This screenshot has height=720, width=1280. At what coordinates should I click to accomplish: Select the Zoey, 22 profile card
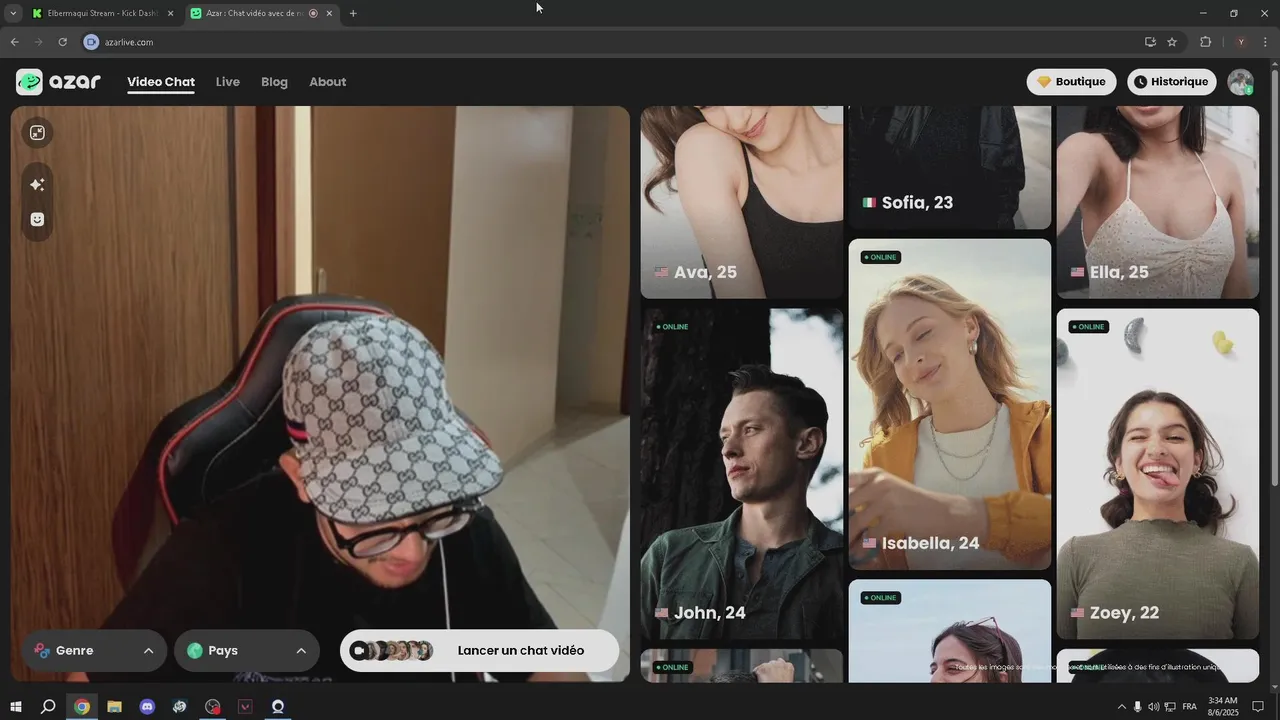[x=1158, y=474]
